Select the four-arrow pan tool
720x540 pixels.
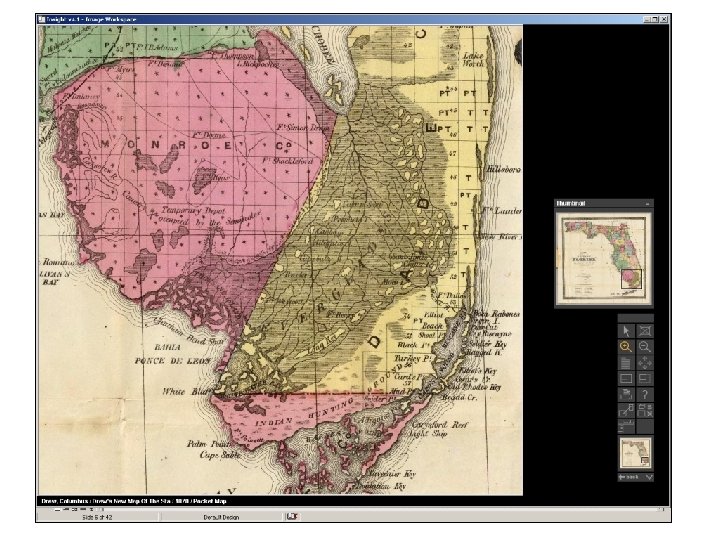(x=645, y=363)
